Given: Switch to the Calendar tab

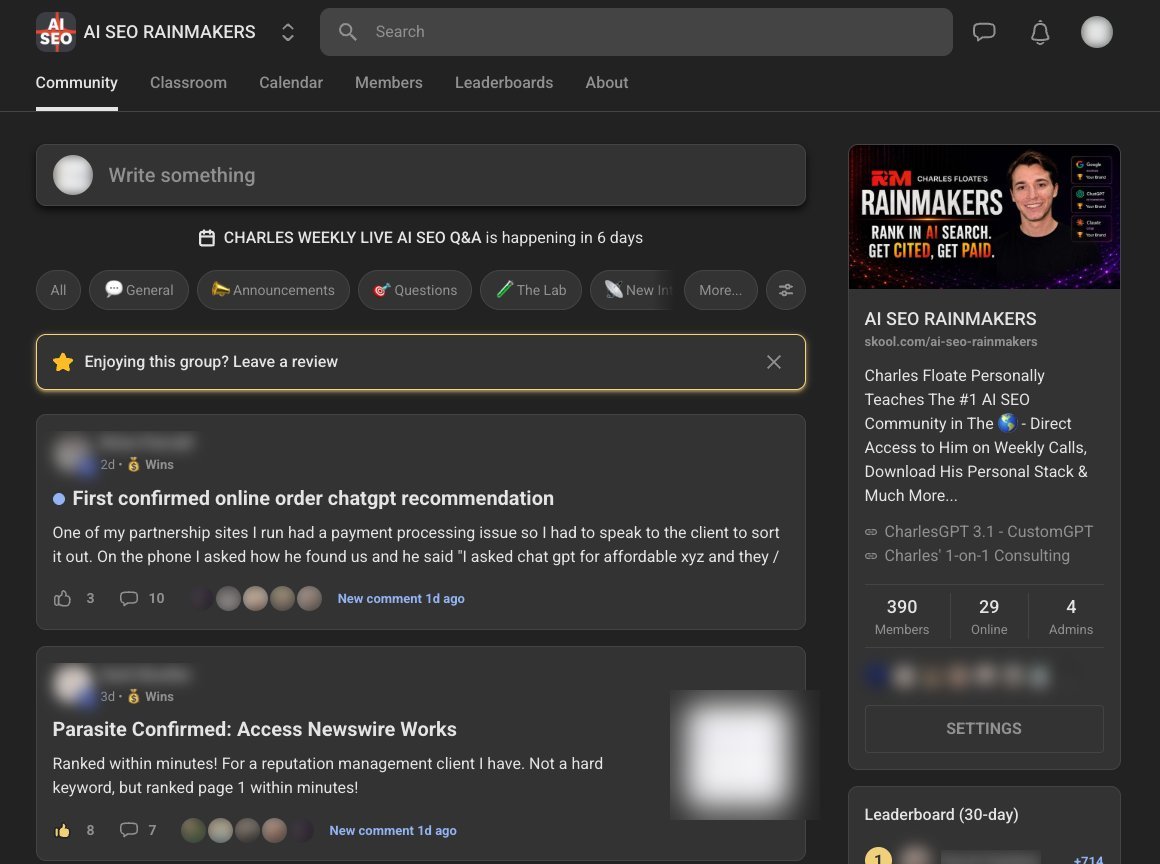Looking at the screenshot, I should tap(291, 83).
